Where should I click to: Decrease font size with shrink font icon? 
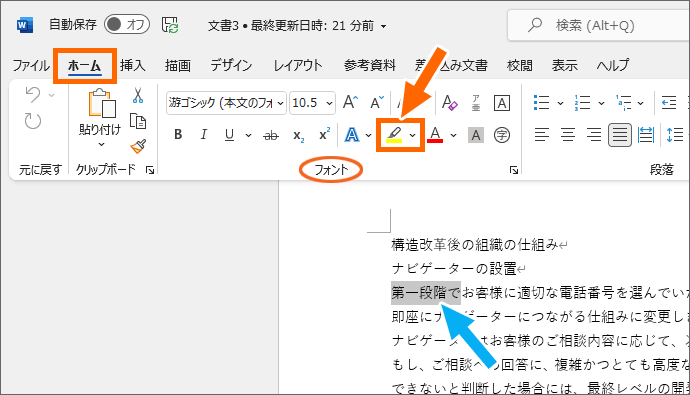point(377,103)
